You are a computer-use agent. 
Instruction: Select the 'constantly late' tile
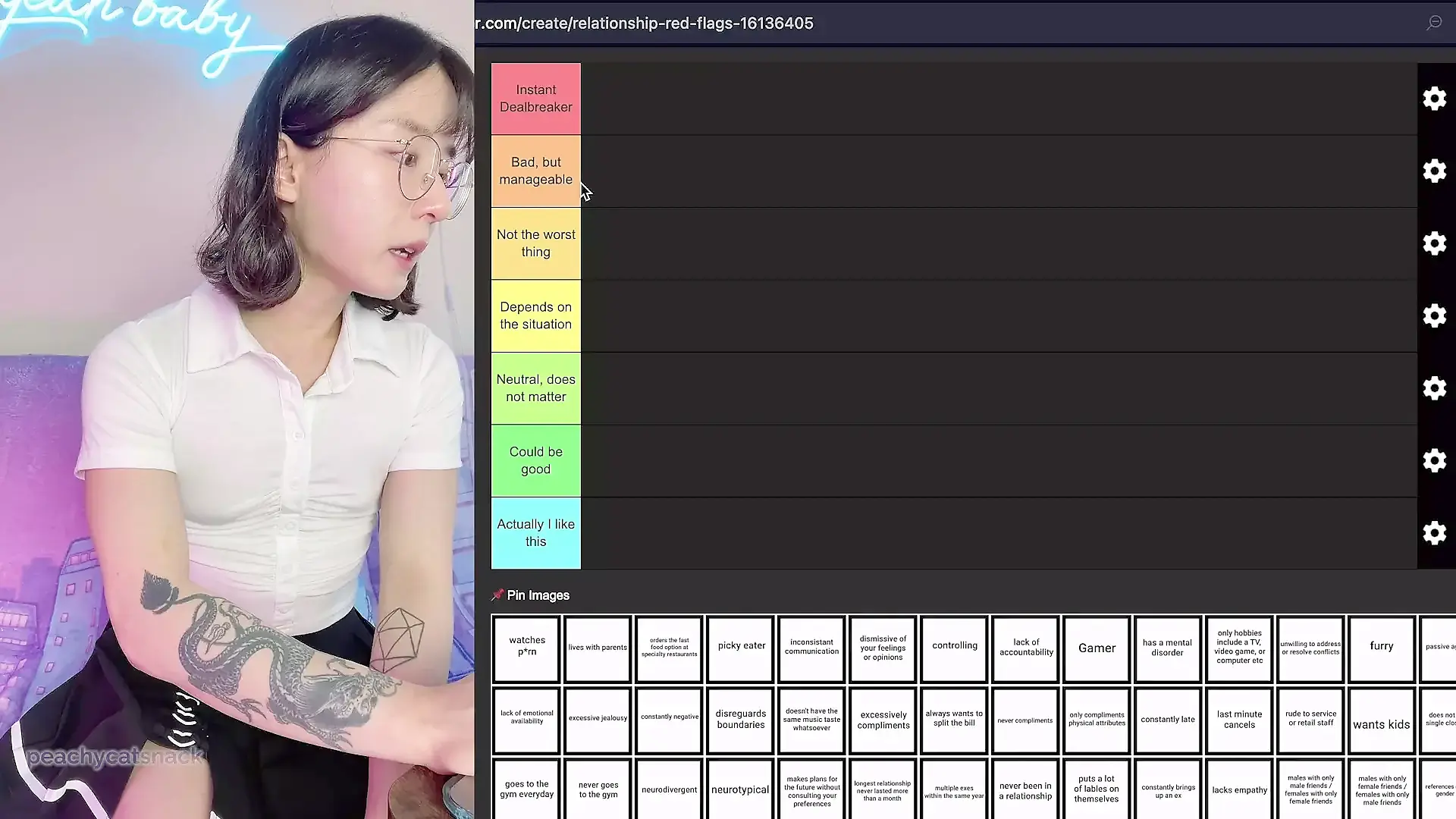point(1167,720)
